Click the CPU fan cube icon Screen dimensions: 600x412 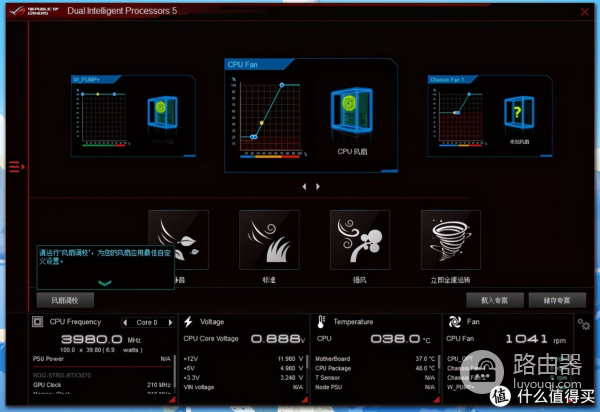tap(349, 113)
